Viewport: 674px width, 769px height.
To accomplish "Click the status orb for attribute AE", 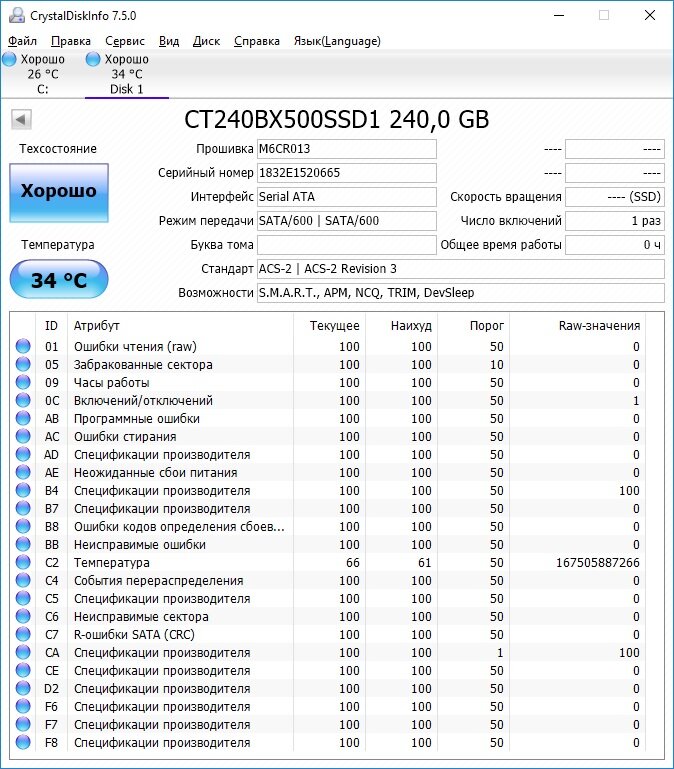I will pos(23,472).
